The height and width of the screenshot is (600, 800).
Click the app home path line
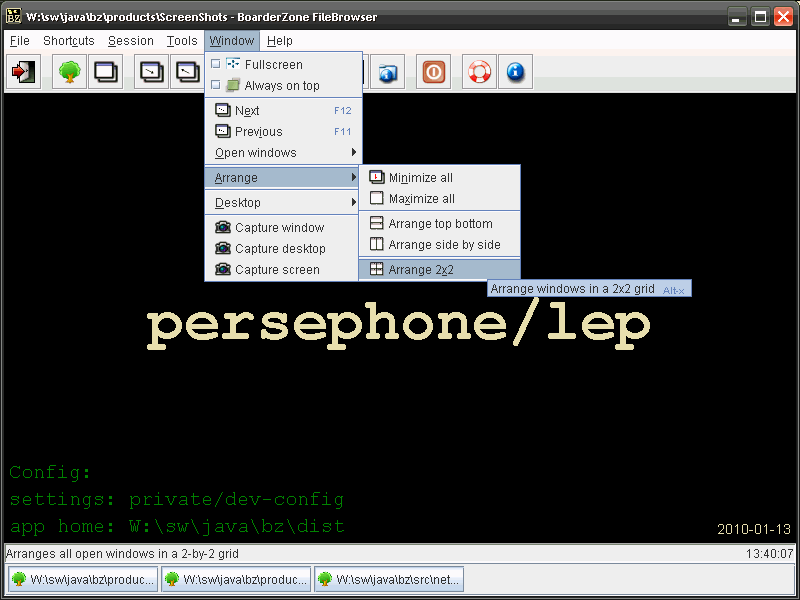177,526
